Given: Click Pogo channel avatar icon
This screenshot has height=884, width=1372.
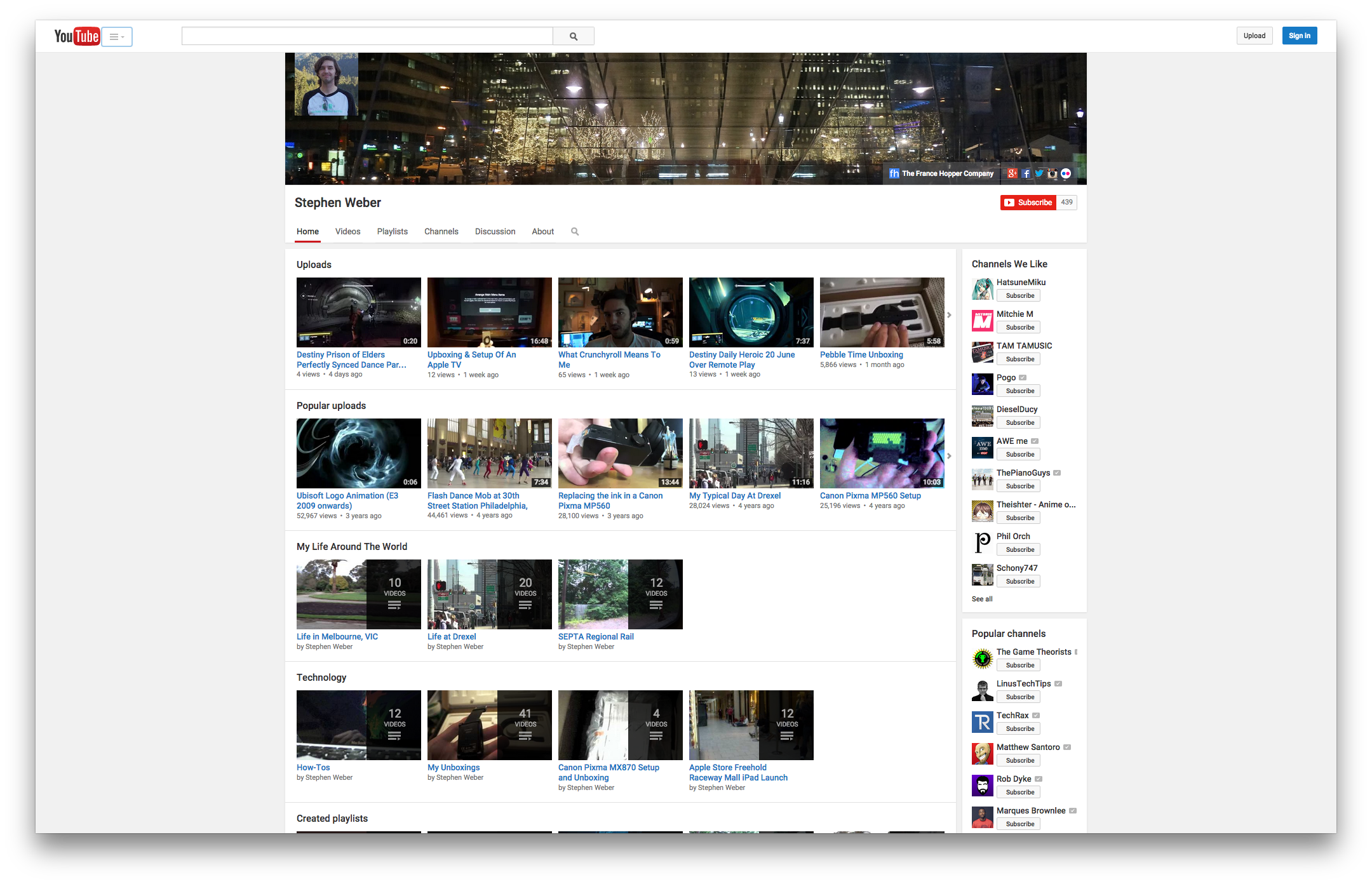Looking at the screenshot, I should tap(982, 384).
